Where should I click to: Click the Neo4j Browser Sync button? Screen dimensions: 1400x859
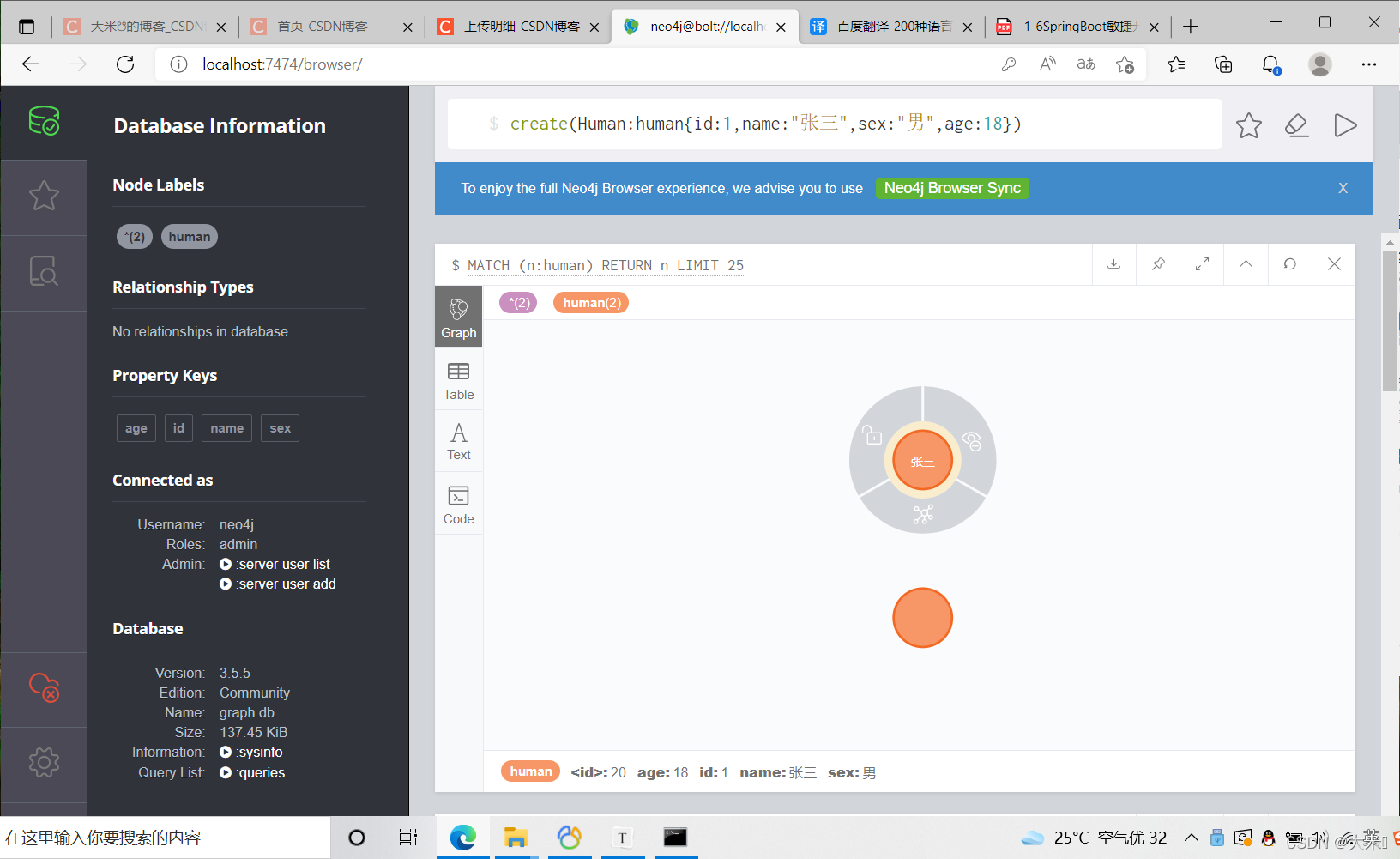952,188
